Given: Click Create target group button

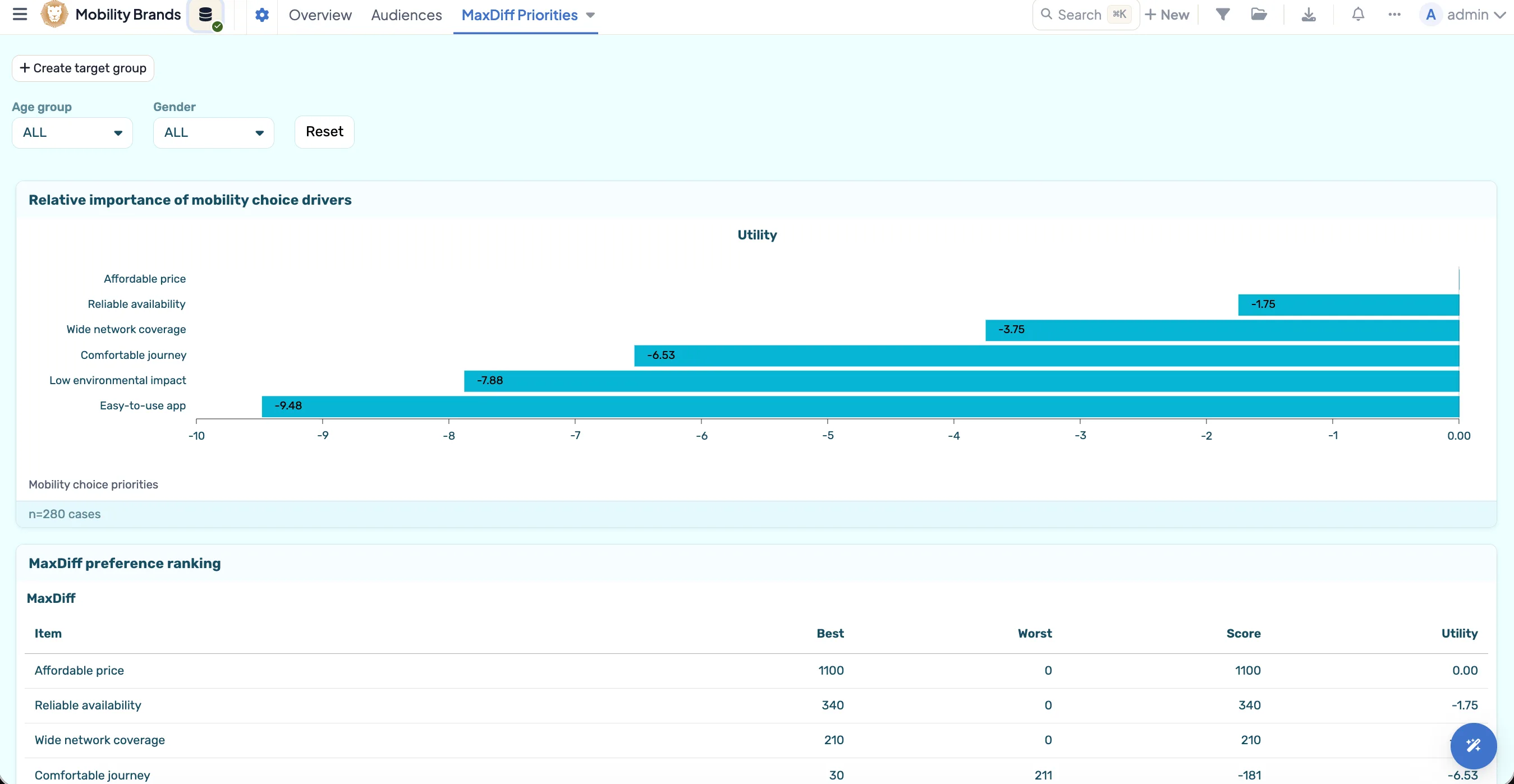Looking at the screenshot, I should pos(83,68).
